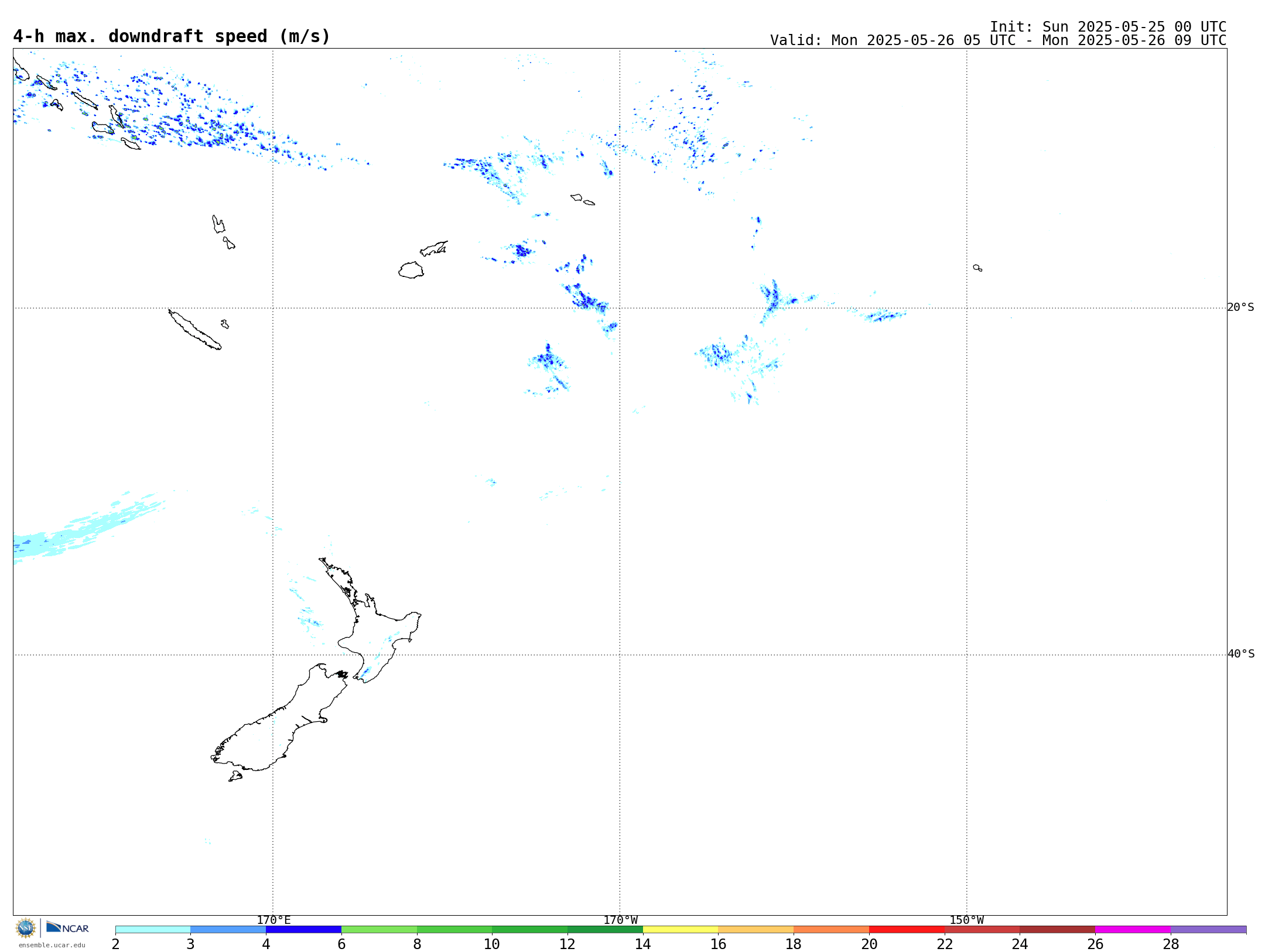
Task: Select the yellow 14-16 colorbar swatch
Action: 681,930
